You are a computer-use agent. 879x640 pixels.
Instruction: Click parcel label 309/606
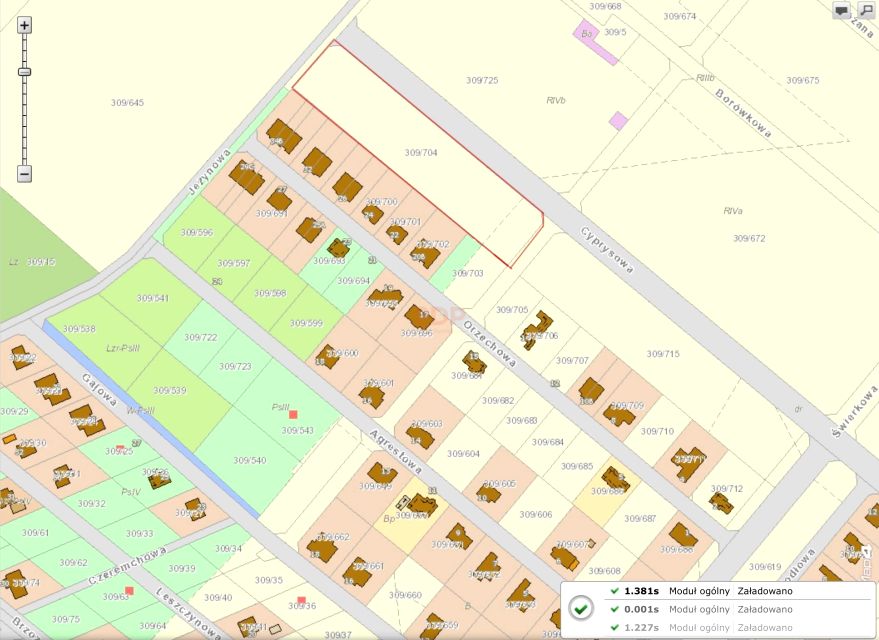point(536,514)
